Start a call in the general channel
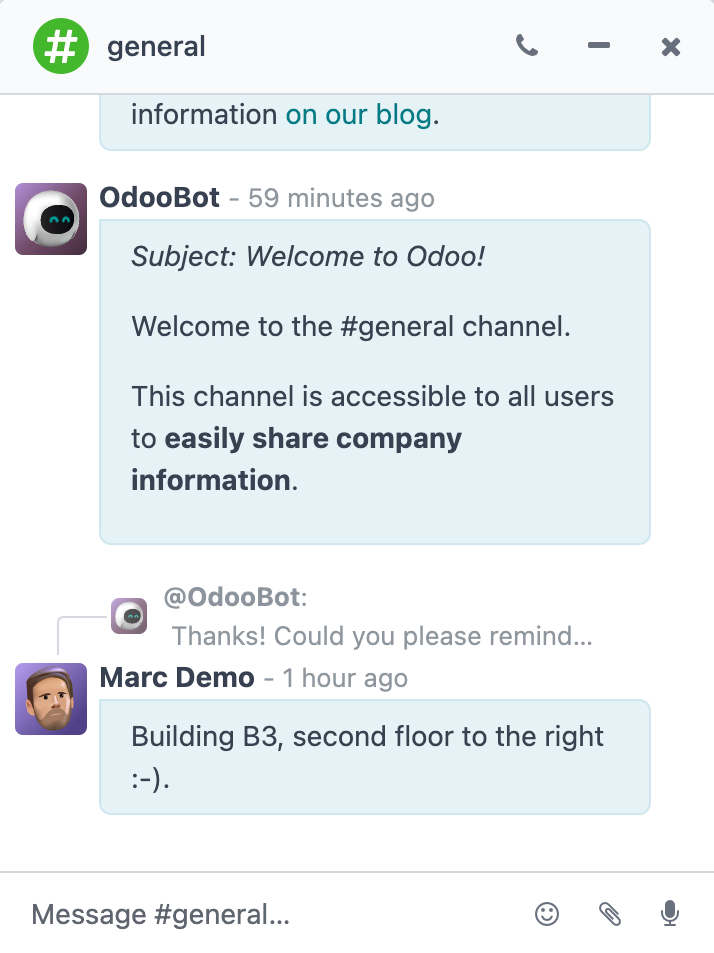 click(x=526, y=46)
